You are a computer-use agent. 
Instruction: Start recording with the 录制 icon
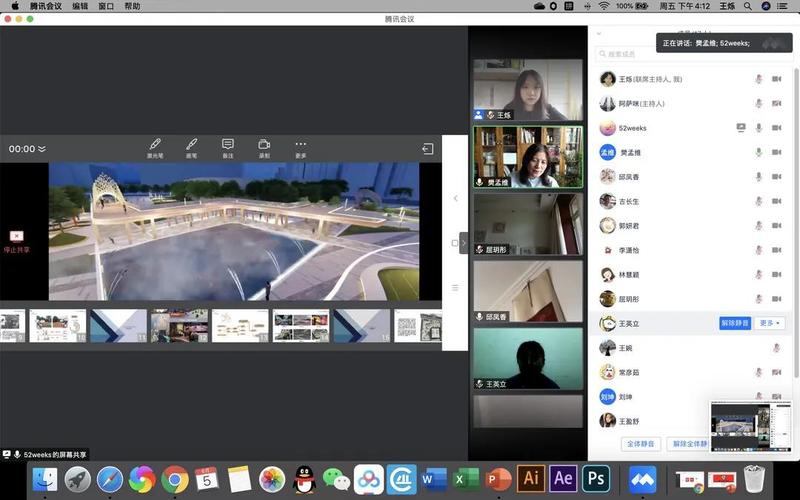click(x=264, y=148)
